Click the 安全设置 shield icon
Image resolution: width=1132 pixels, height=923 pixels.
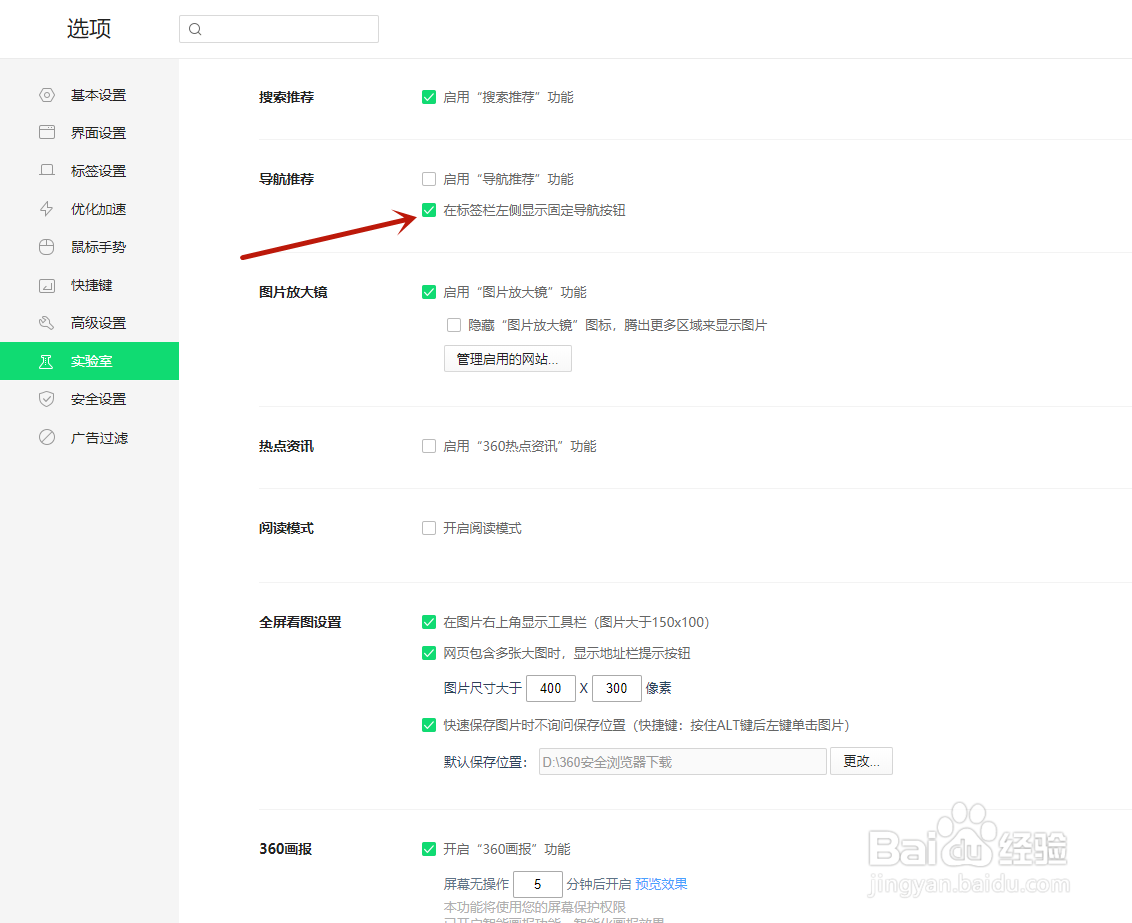47,399
